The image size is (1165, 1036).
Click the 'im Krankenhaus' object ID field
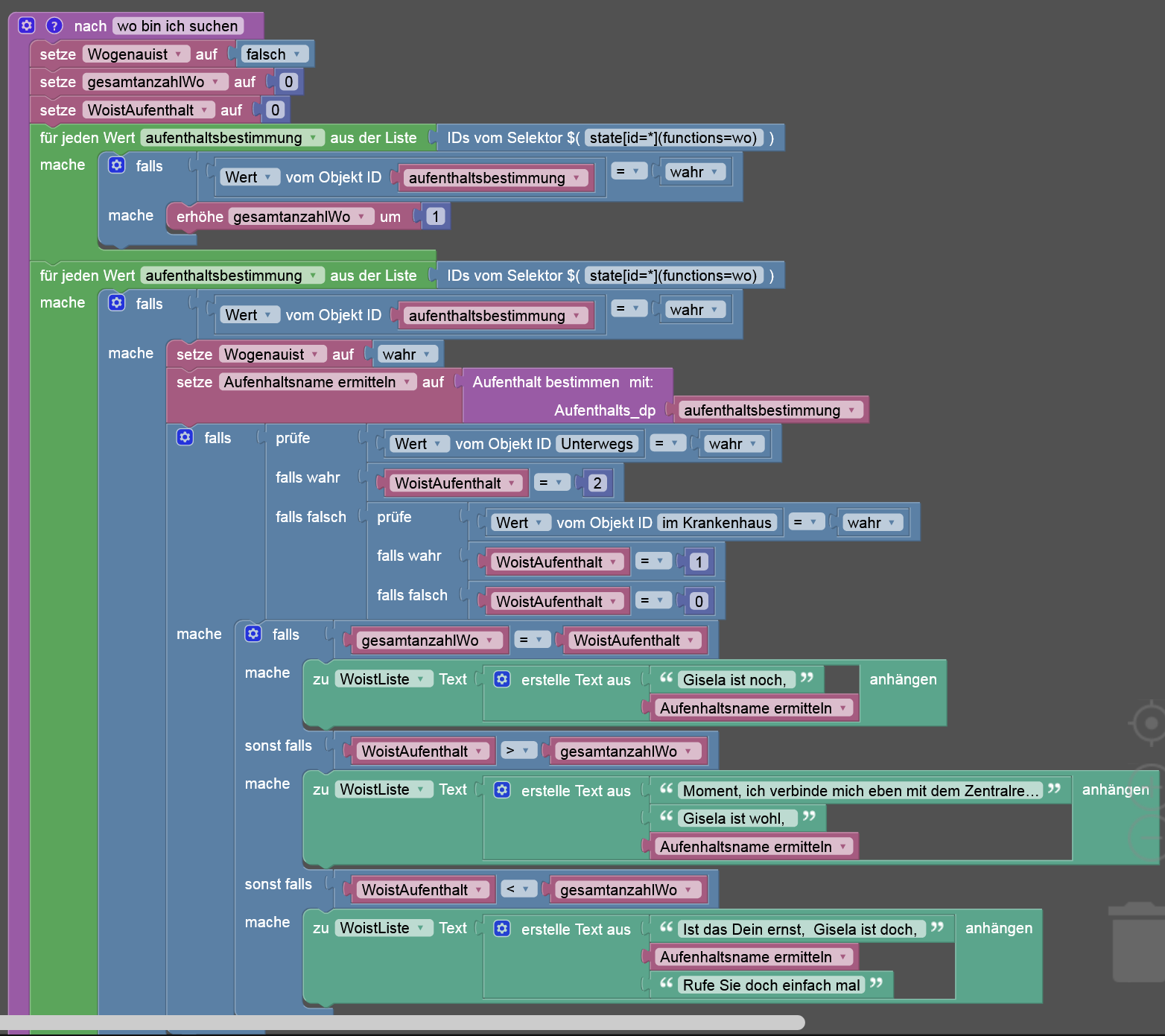[717, 522]
